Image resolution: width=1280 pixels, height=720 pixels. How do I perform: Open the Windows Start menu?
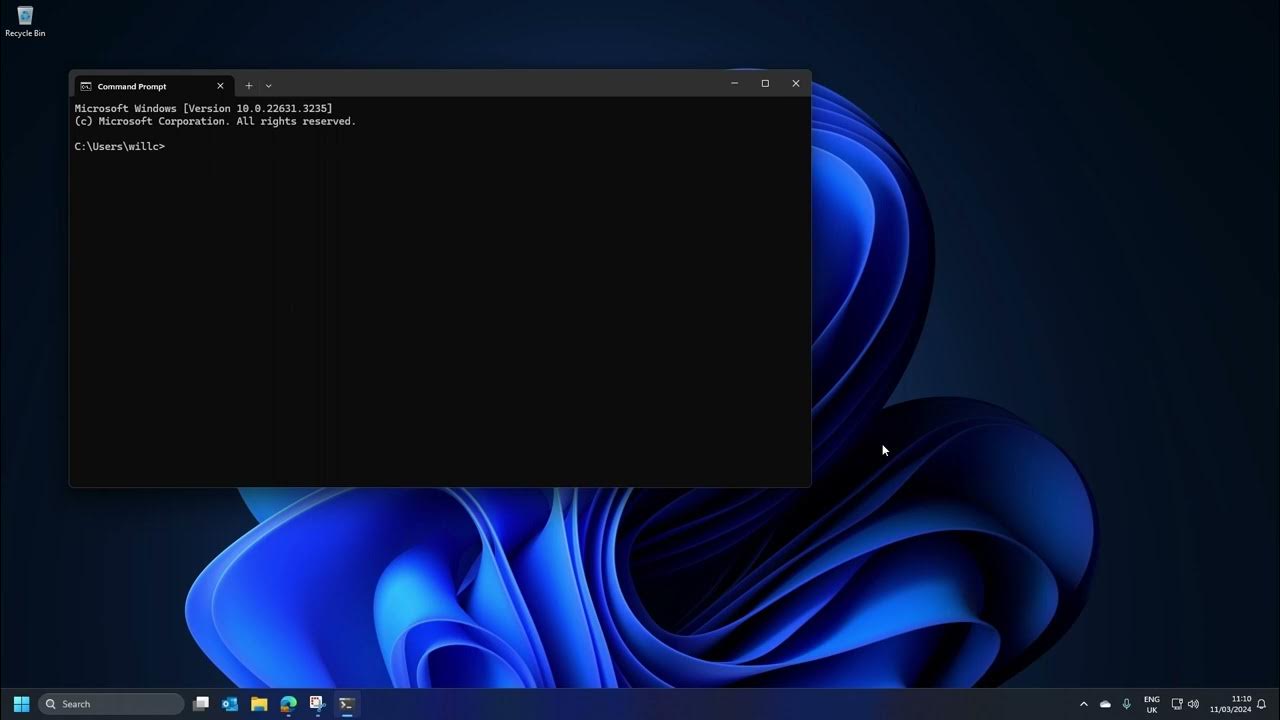tap(21, 704)
